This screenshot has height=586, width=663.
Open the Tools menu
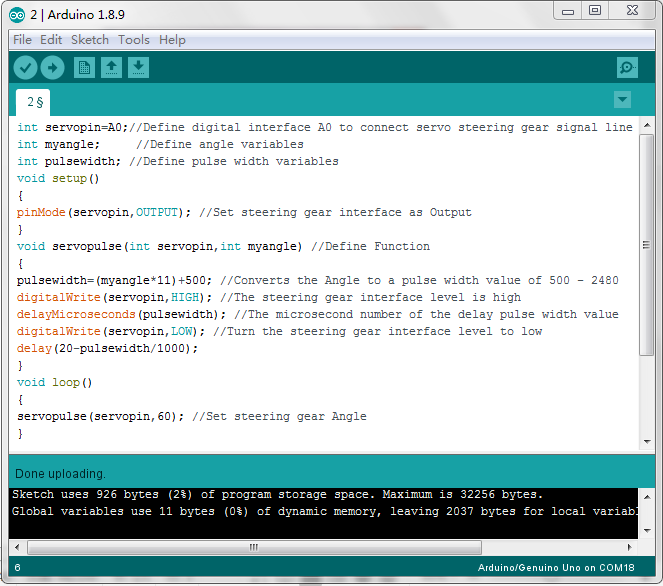pos(134,40)
